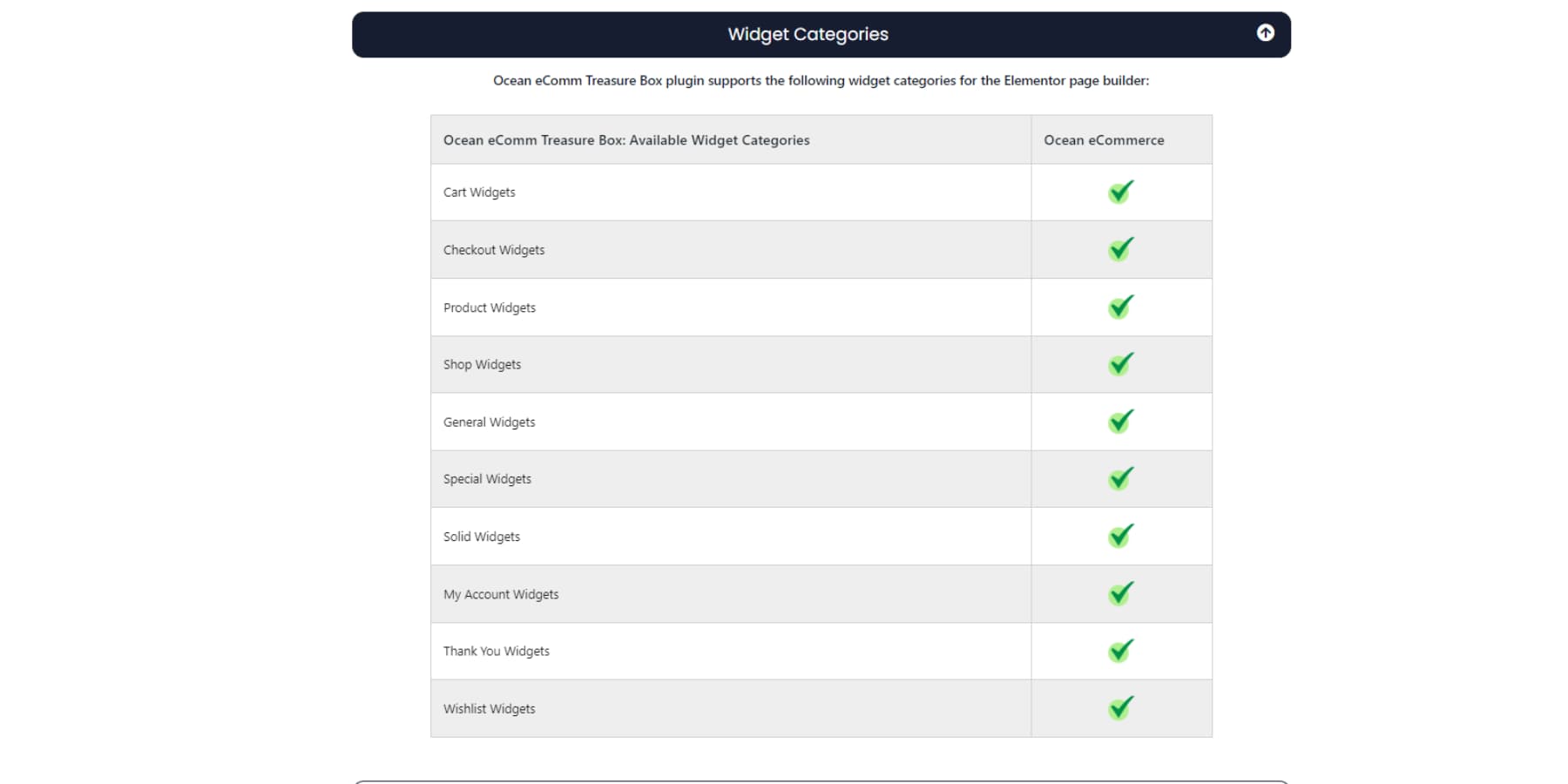The height and width of the screenshot is (784, 1568).
Task: Toggle the Solid Widgets support checkmark
Action: click(1121, 536)
